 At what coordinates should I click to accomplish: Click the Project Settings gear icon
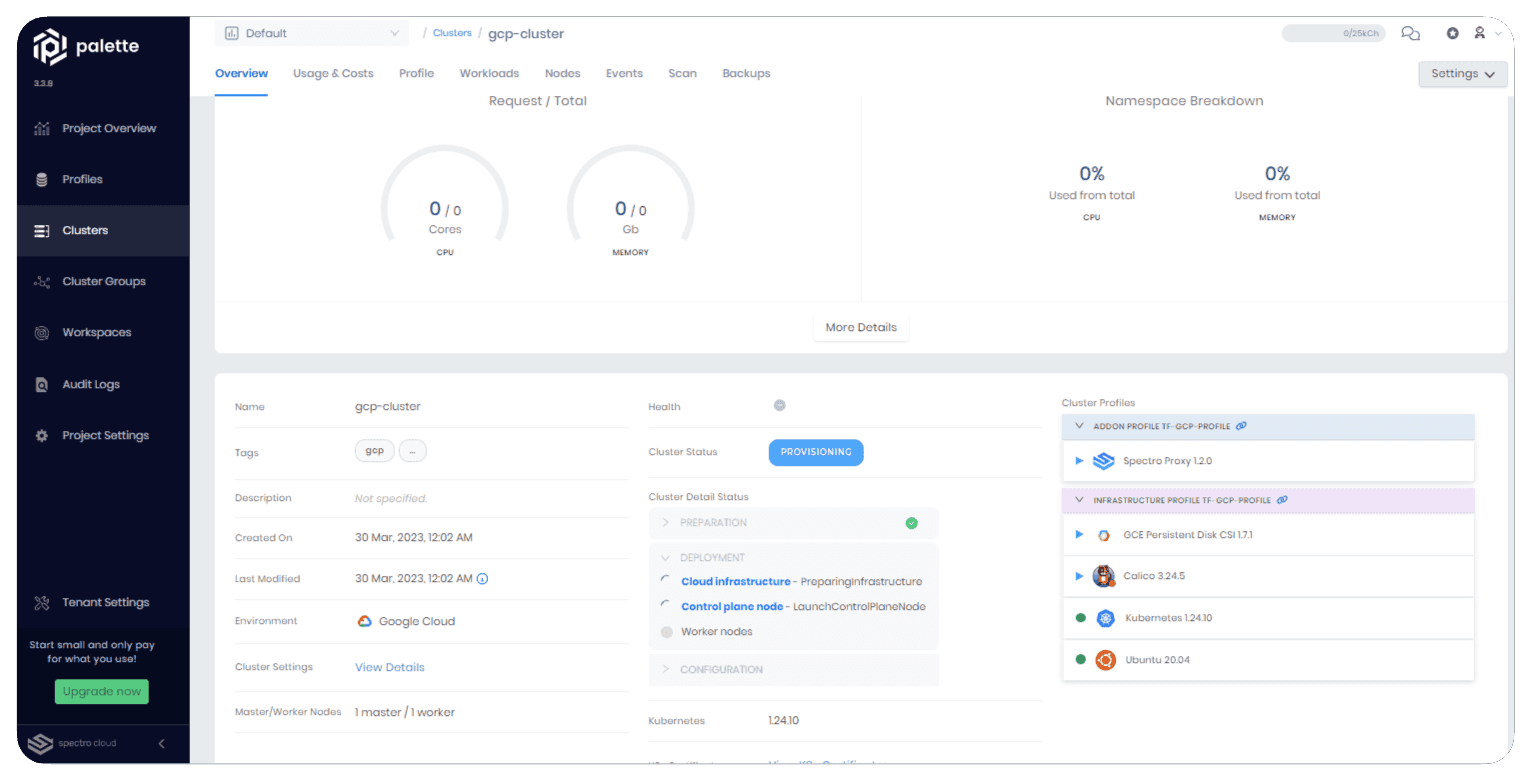(41, 436)
